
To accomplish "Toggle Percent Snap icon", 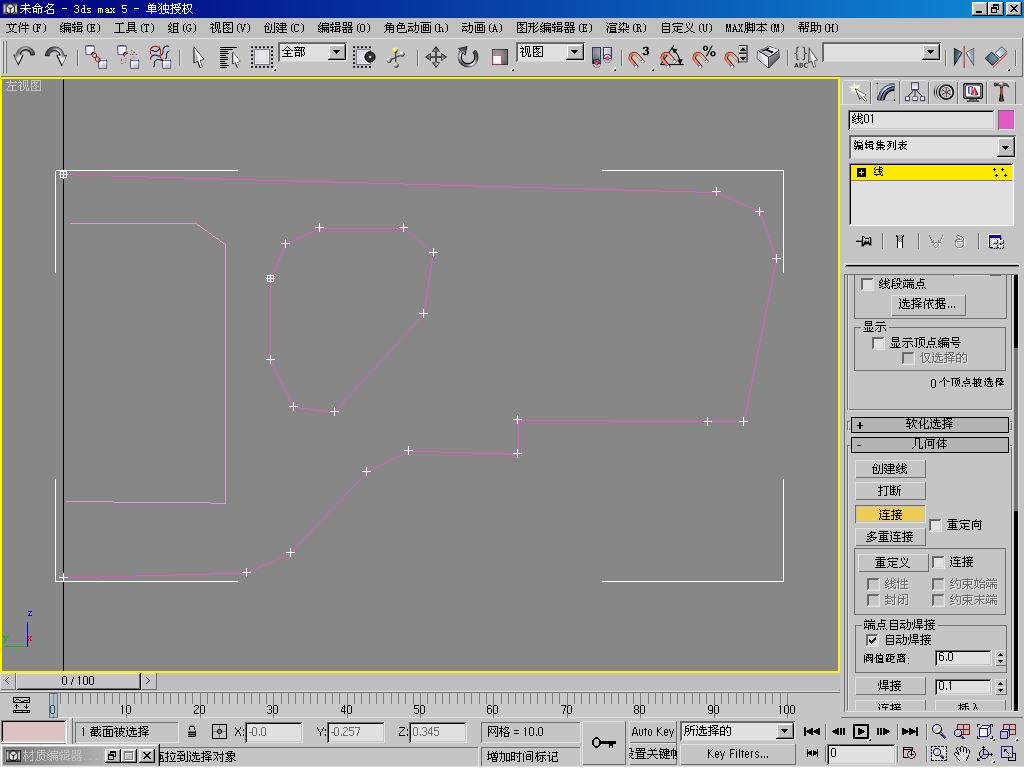I will [703, 57].
